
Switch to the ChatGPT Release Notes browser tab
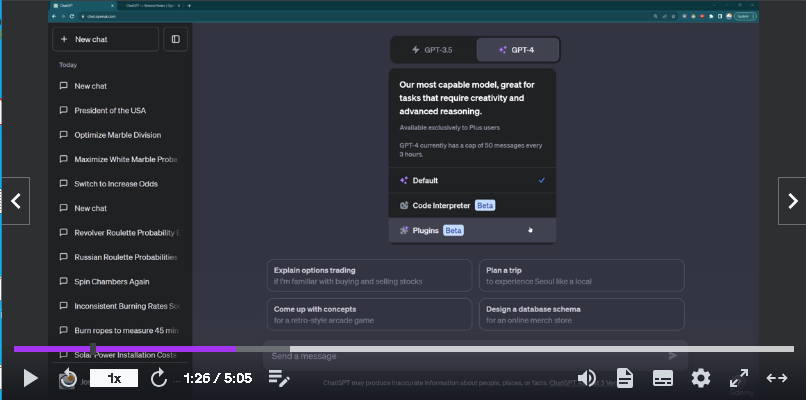point(153,6)
